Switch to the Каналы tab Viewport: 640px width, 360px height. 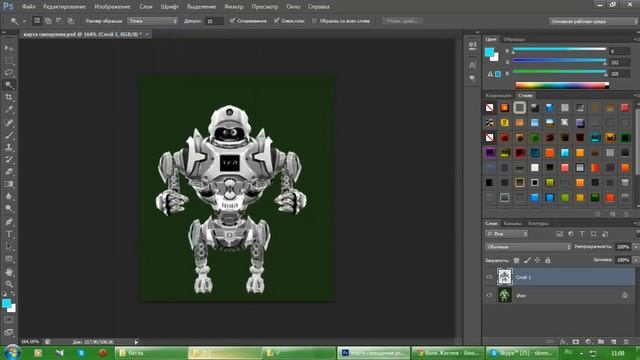[x=512, y=223]
